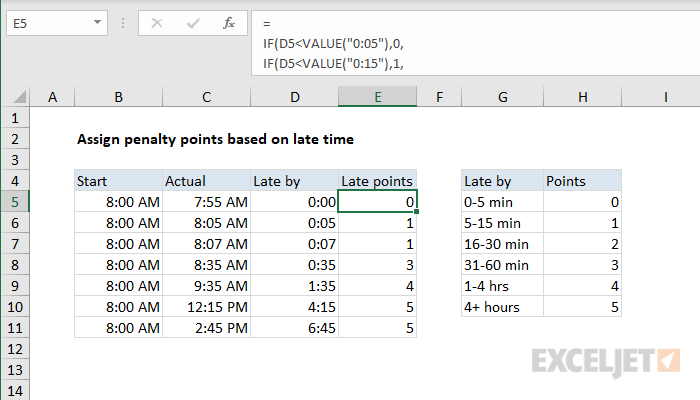Select cell with 8:07 AM
Screen dimensions: 700x400
coord(206,244)
